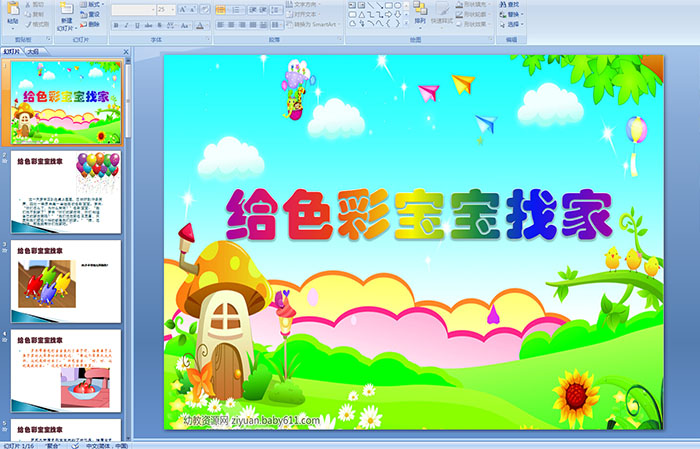Image resolution: width=700 pixels, height=449 pixels.
Task: Click the Delete (删除) slide icon
Action: click(x=83, y=24)
